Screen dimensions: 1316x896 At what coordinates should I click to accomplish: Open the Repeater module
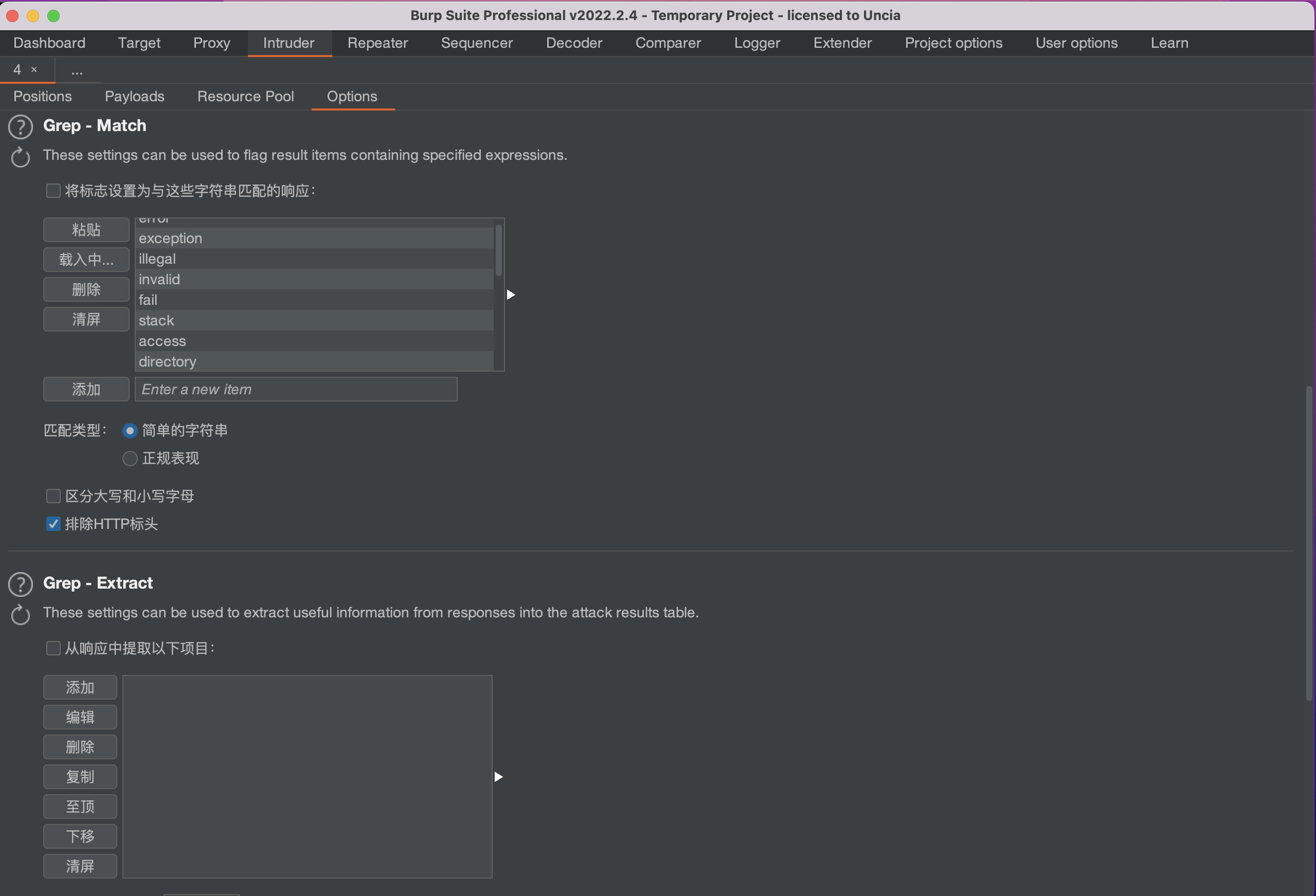point(377,43)
